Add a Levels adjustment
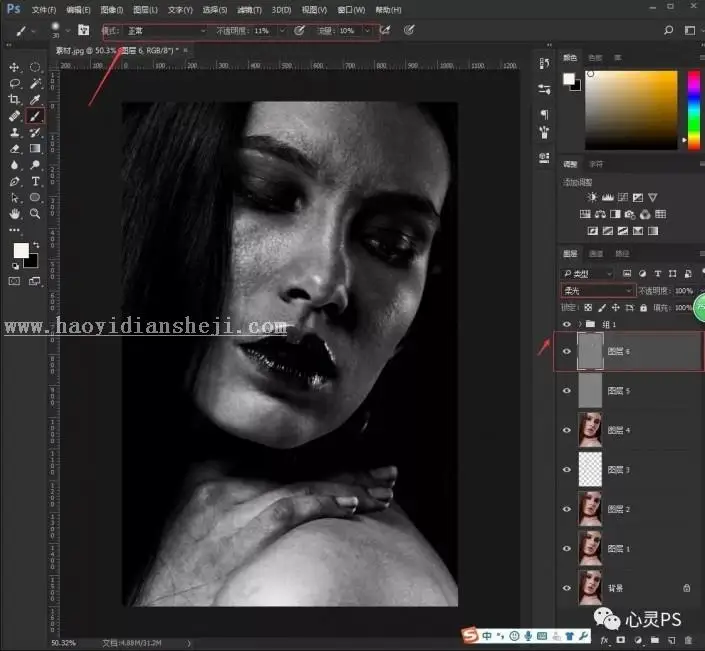The width and height of the screenshot is (705, 651). [x=607, y=197]
